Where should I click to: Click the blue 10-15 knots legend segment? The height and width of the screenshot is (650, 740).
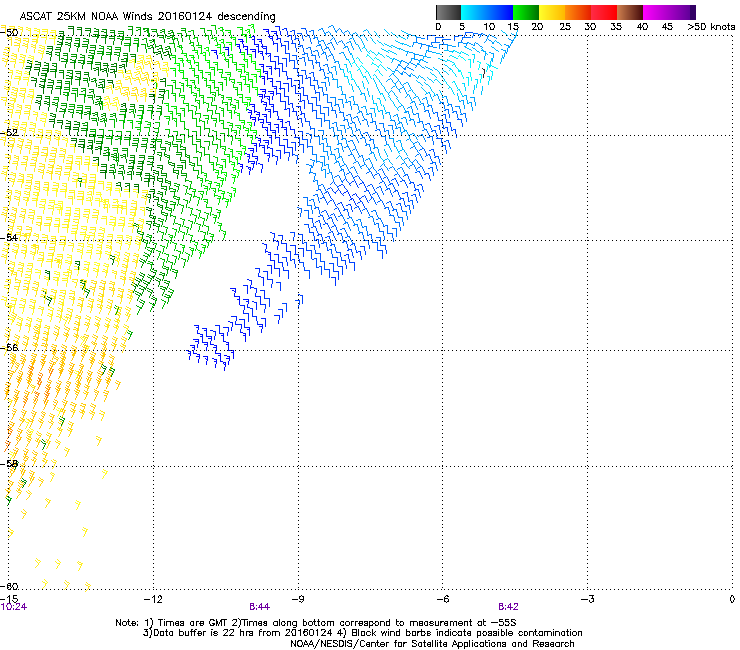(x=500, y=12)
